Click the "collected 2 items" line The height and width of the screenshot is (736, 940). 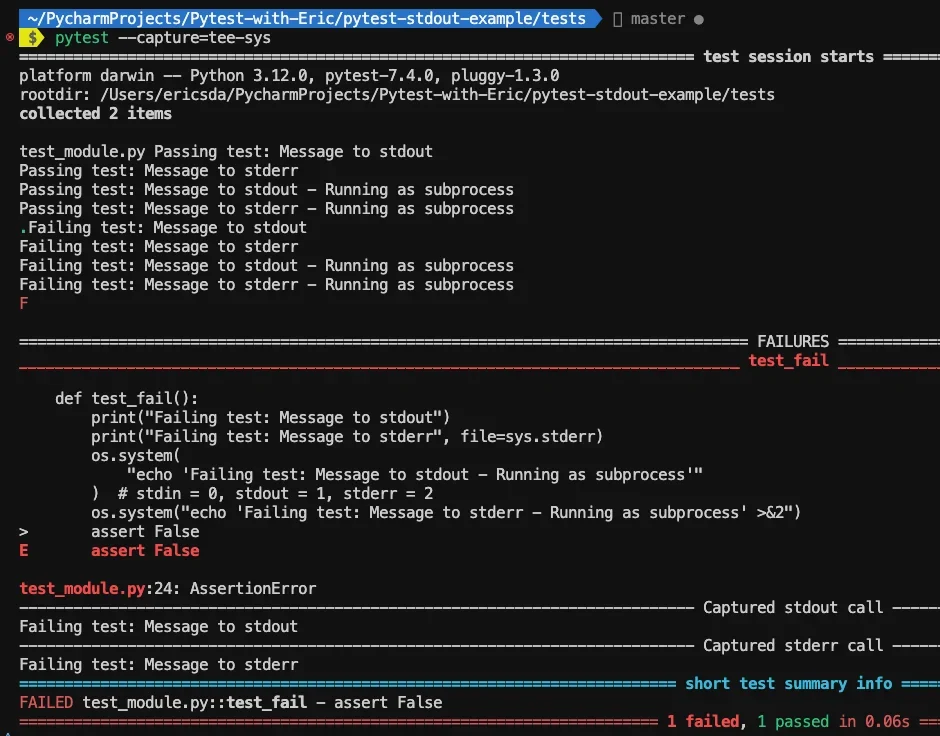pos(95,113)
